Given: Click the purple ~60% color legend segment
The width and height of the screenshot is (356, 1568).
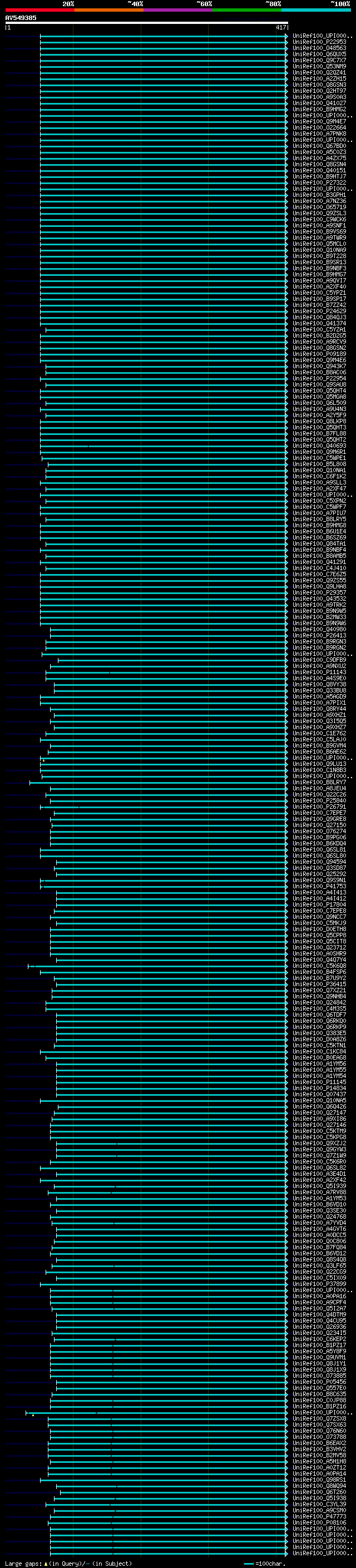Looking at the screenshot, I should (177, 10).
